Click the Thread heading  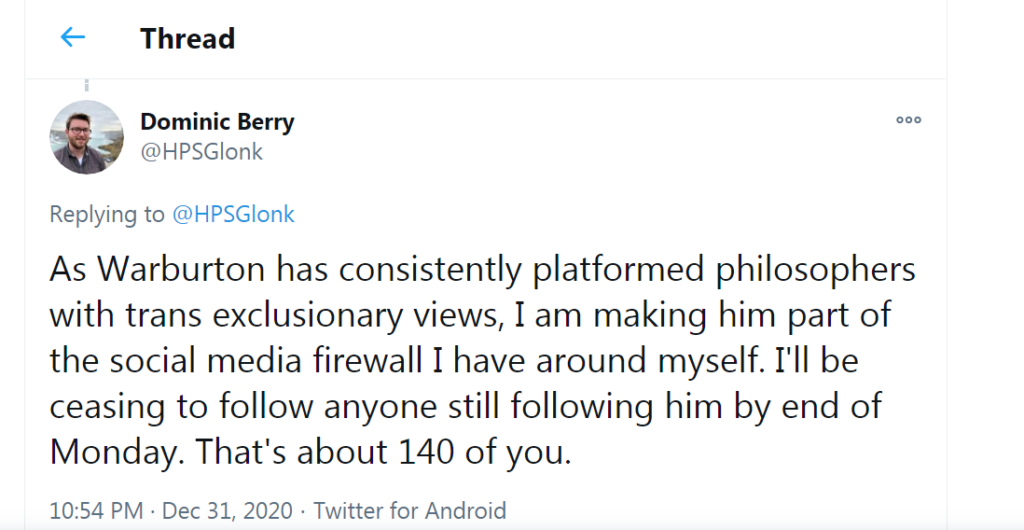pyautogui.click(x=187, y=39)
